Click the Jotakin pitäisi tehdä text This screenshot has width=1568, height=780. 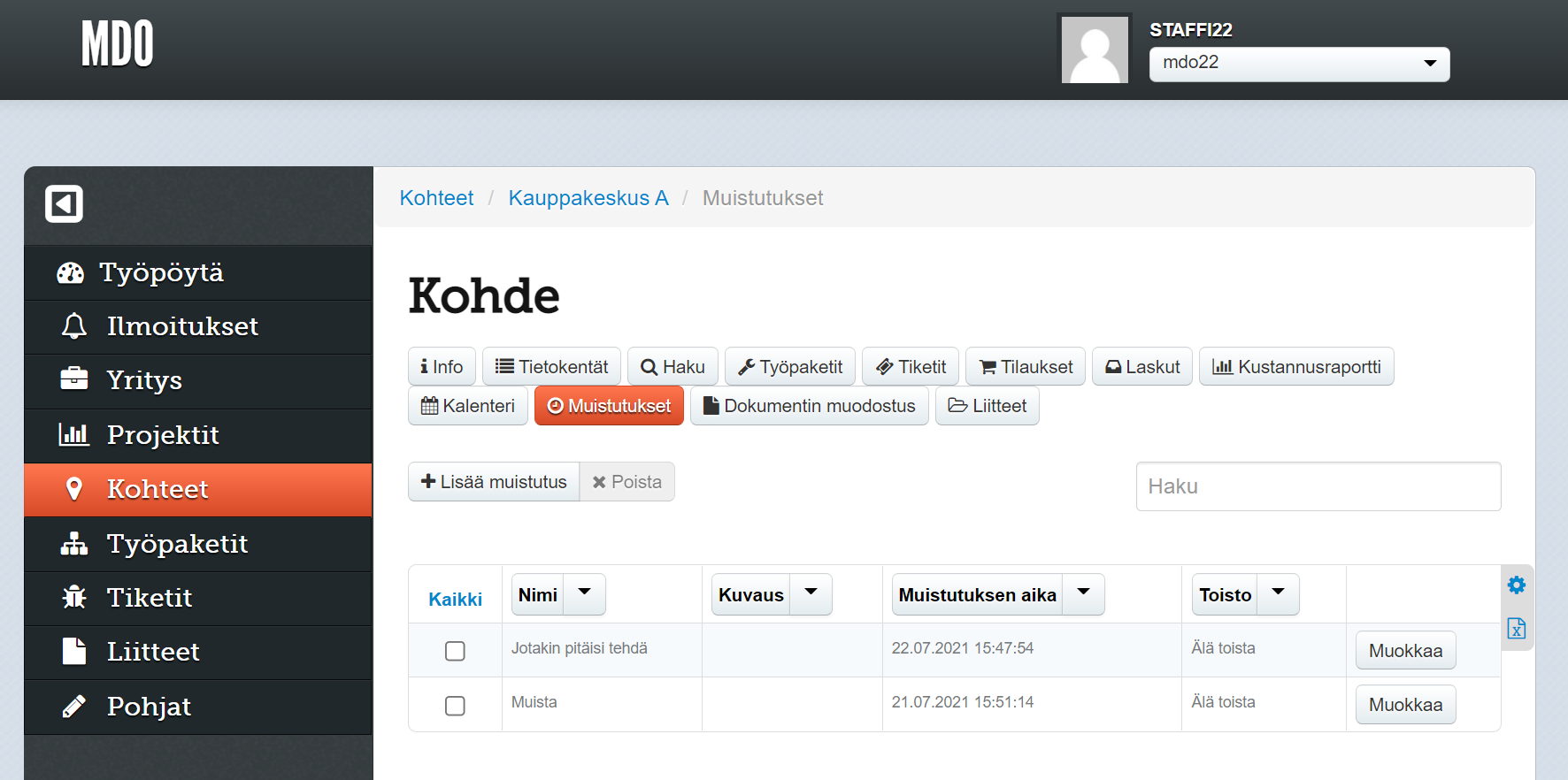[x=580, y=648]
